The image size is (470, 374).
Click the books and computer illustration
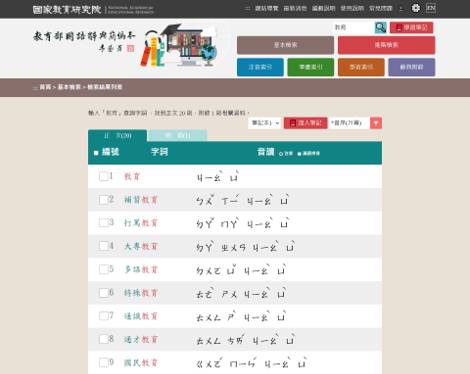coord(178,45)
